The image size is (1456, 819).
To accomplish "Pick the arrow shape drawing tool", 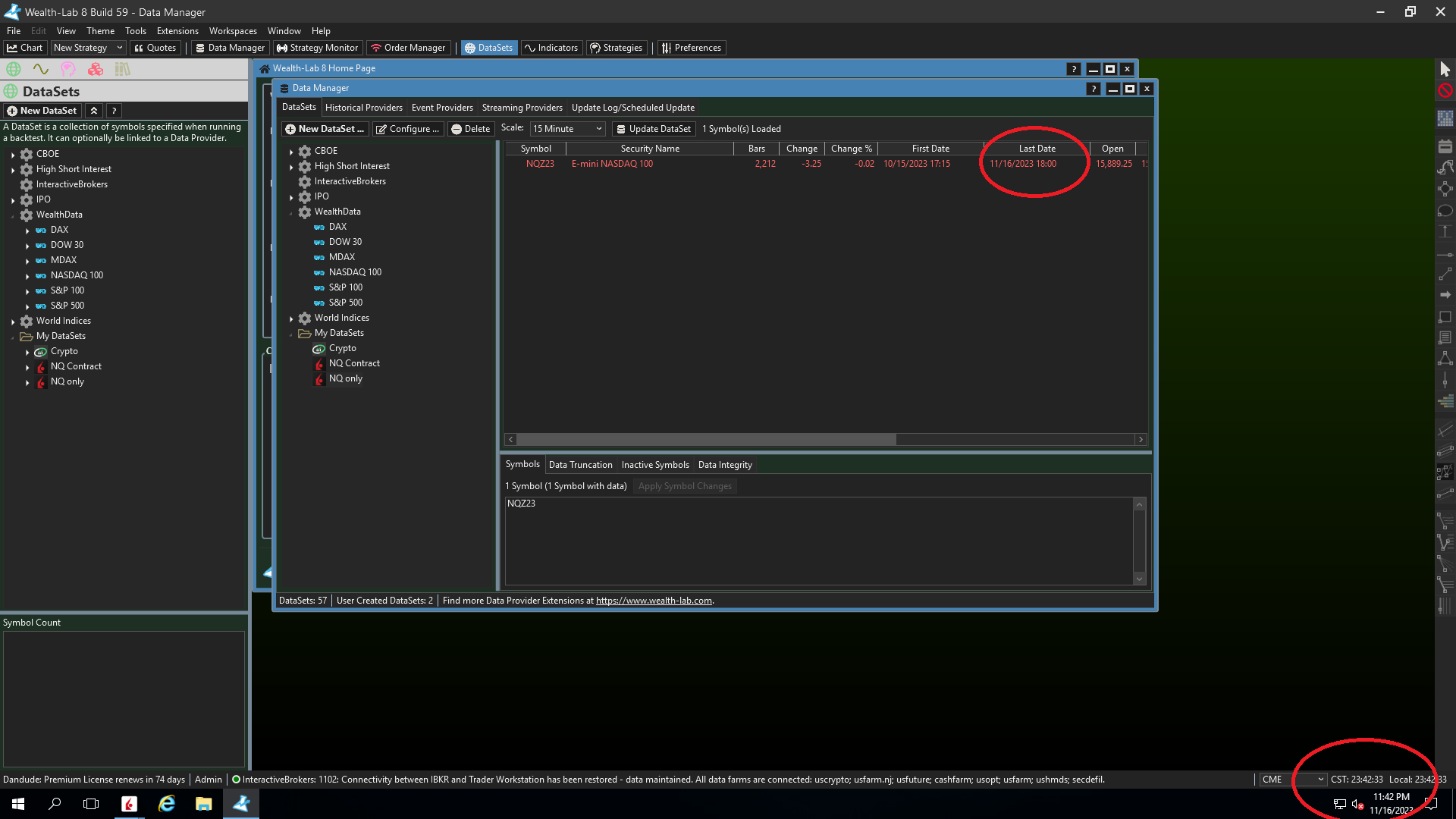I will coord(1445,294).
